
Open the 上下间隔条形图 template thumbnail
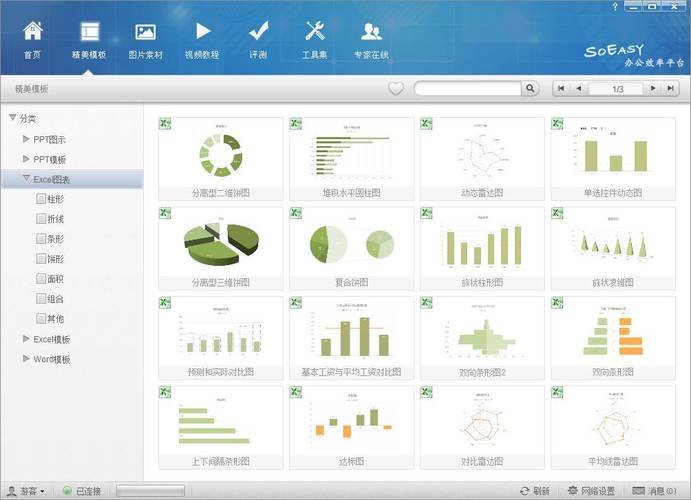click(x=220, y=427)
